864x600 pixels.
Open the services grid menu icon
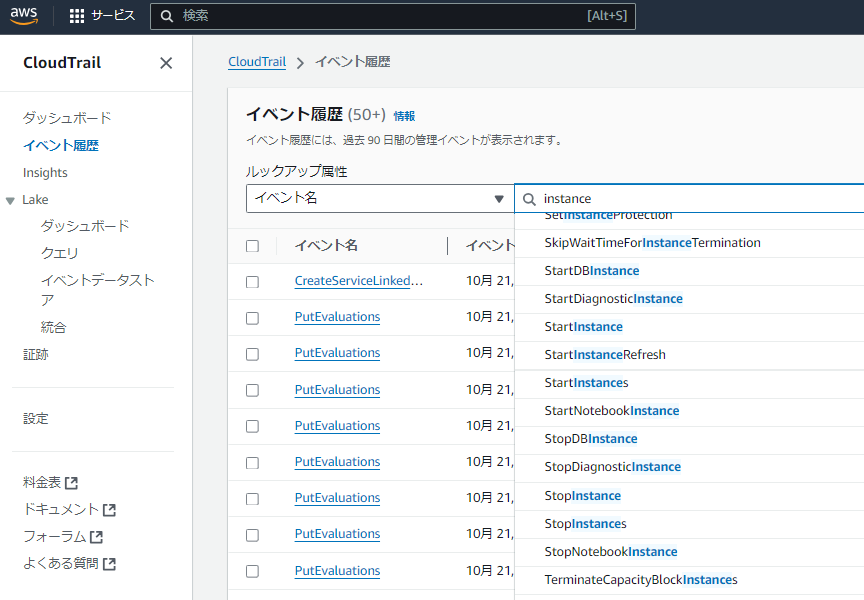coord(77,16)
